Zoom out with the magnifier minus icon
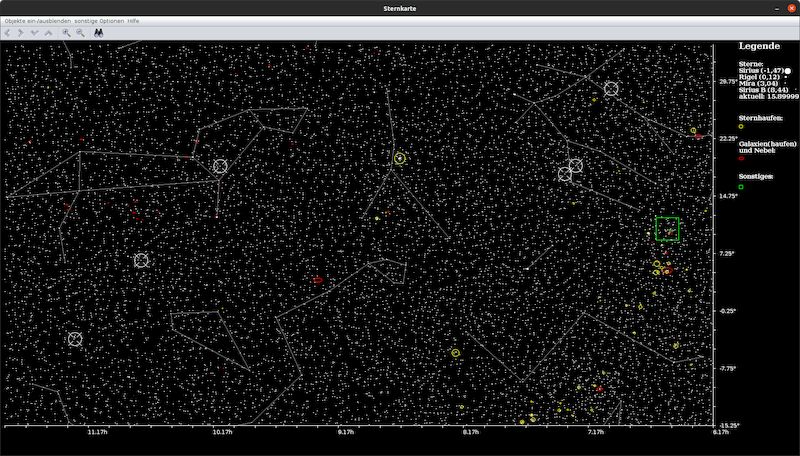Screen dimensions: 800x456 coord(80,33)
